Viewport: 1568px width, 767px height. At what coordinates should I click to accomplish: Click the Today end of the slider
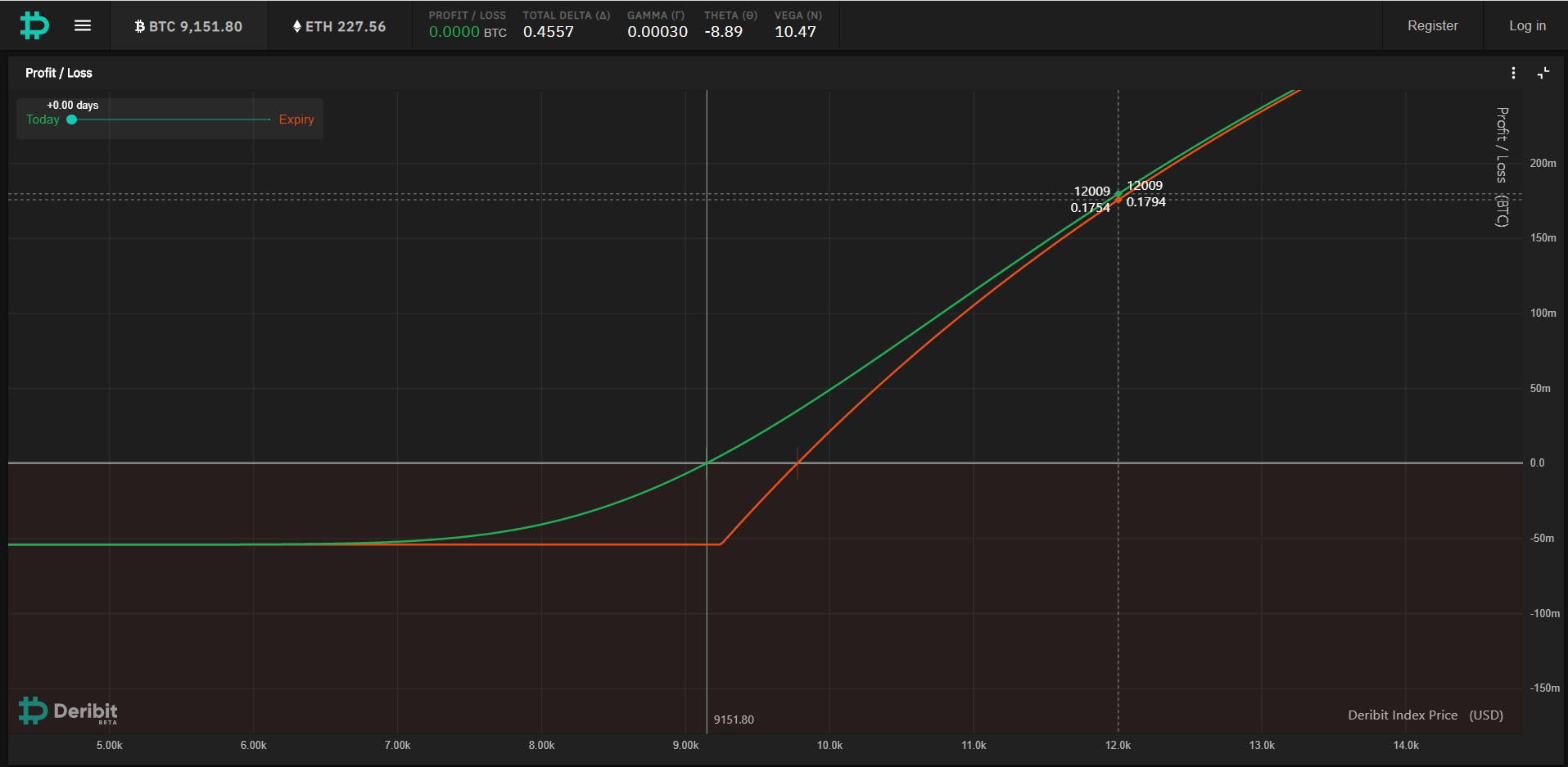coord(43,120)
